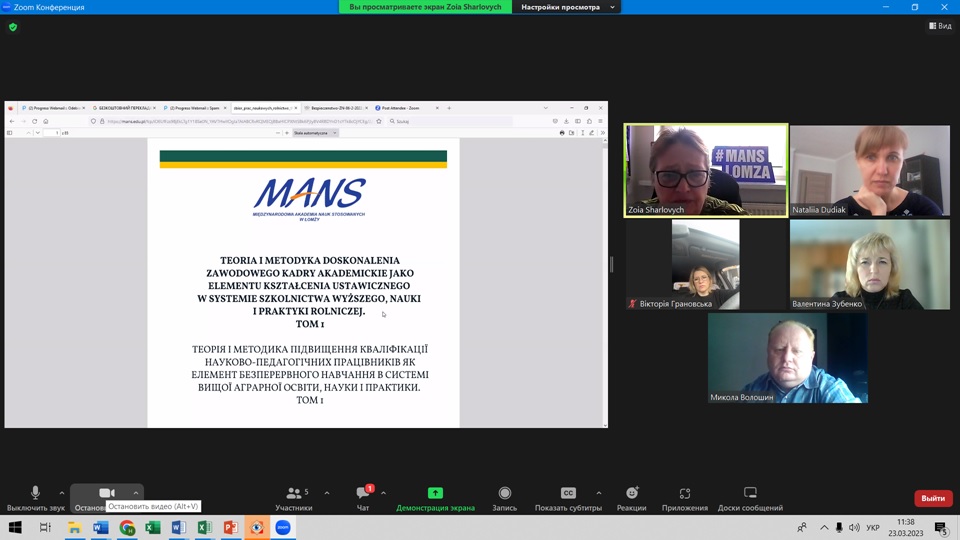Viewport: 960px width, 540px height.
Task: Switch to Bezpieczenstwo browser tab
Action: tap(335, 108)
